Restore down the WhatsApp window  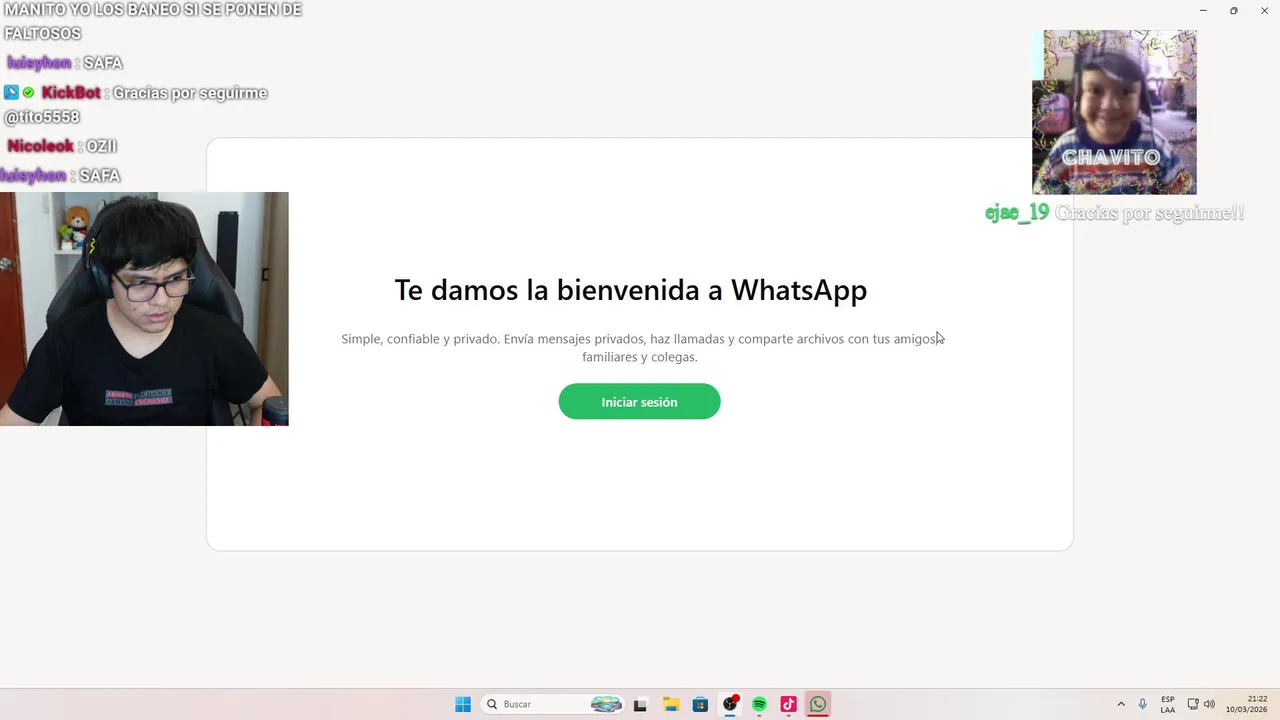(1234, 10)
